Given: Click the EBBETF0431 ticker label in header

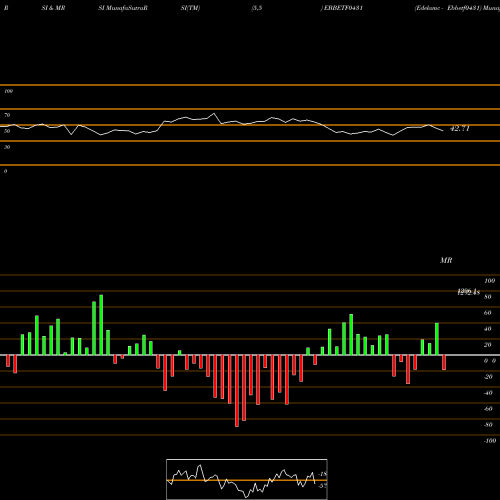Looking at the screenshot, I should click(343, 8).
